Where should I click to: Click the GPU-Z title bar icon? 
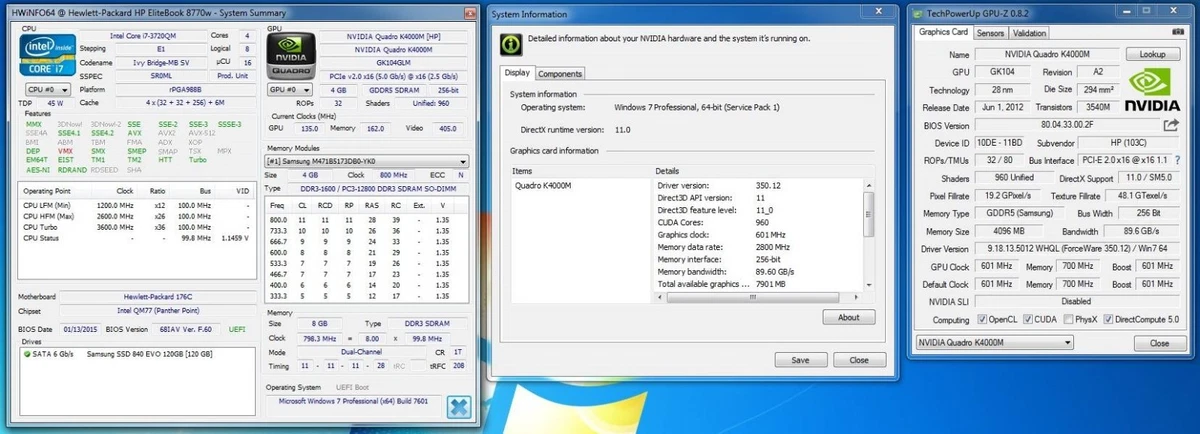tap(919, 14)
